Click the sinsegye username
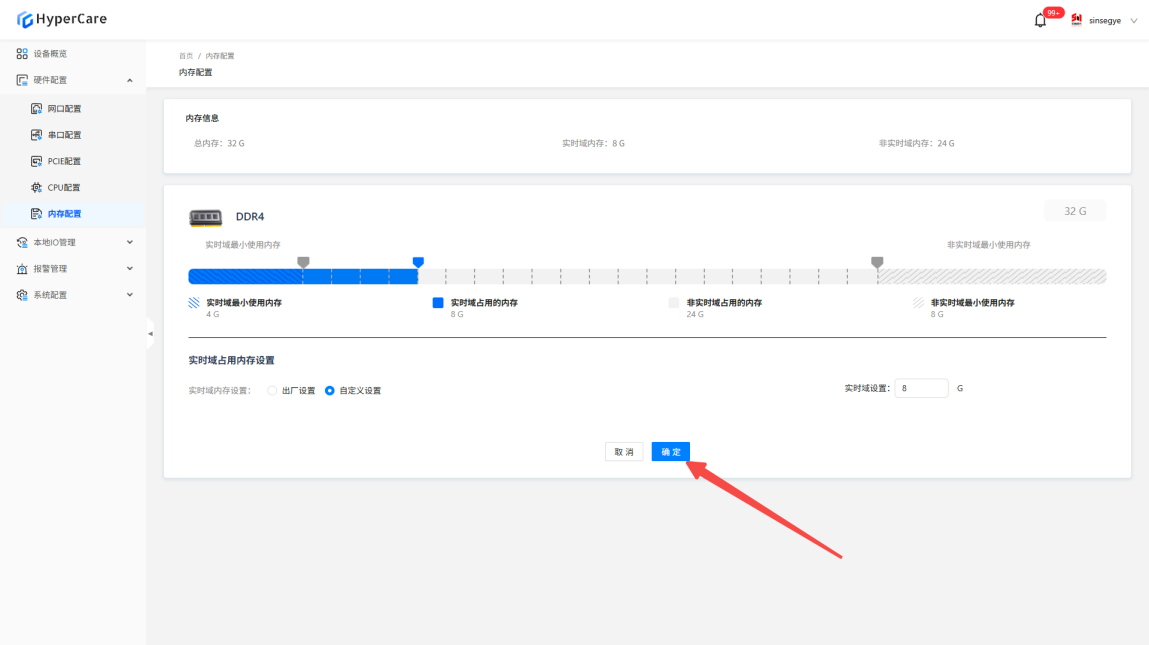The height and width of the screenshot is (645, 1149). click(1104, 21)
